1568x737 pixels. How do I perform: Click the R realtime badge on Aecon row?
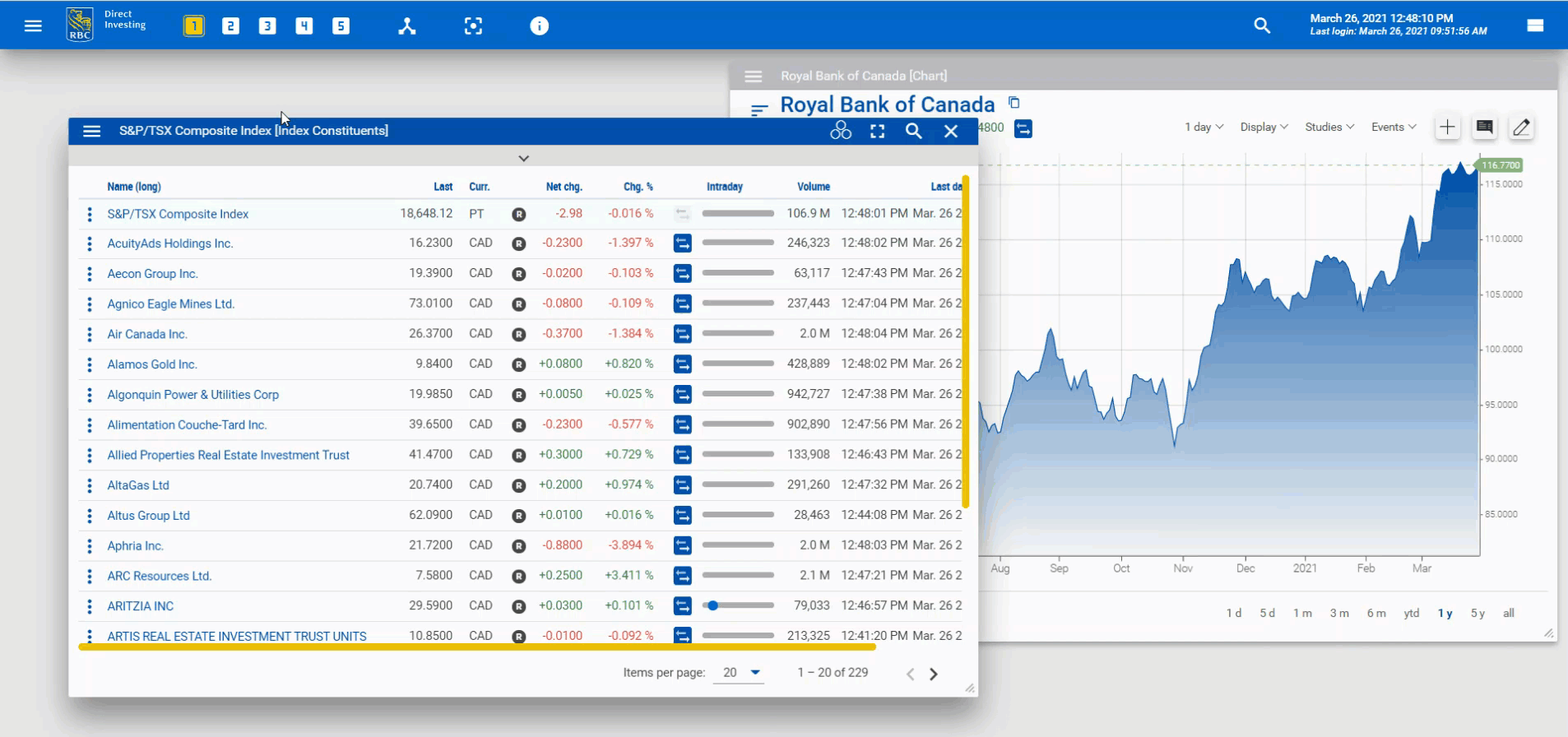click(x=518, y=274)
